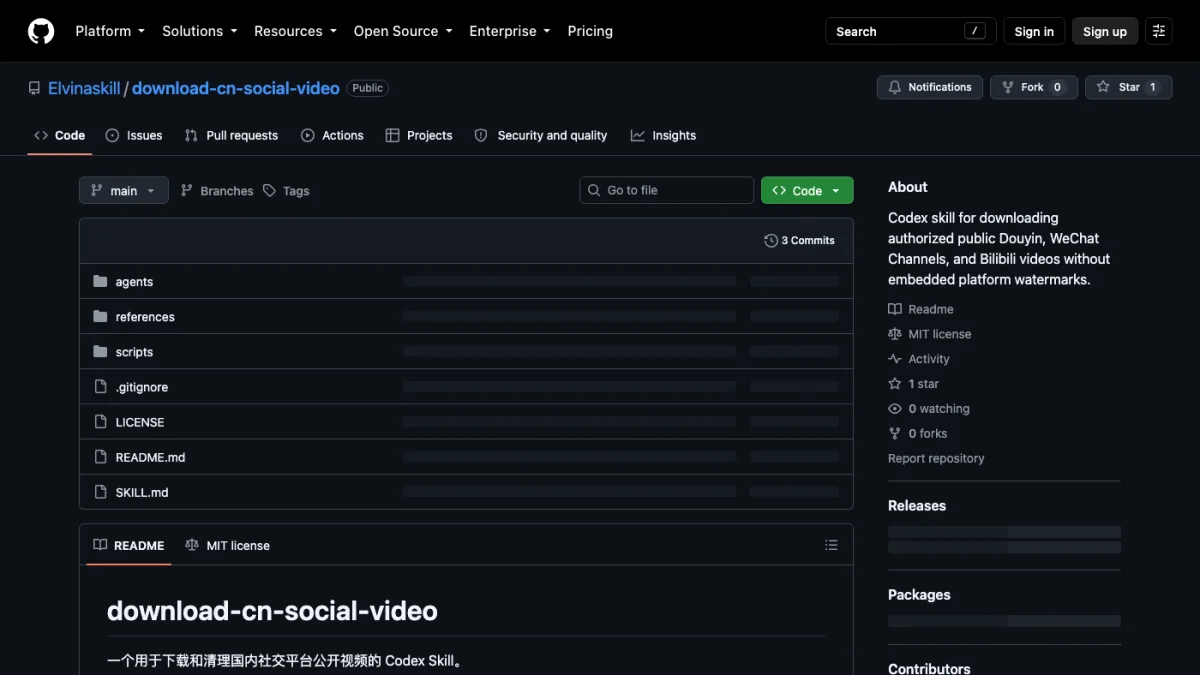Open the README.md file name
The width and height of the screenshot is (1200, 675).
point(150,457)
